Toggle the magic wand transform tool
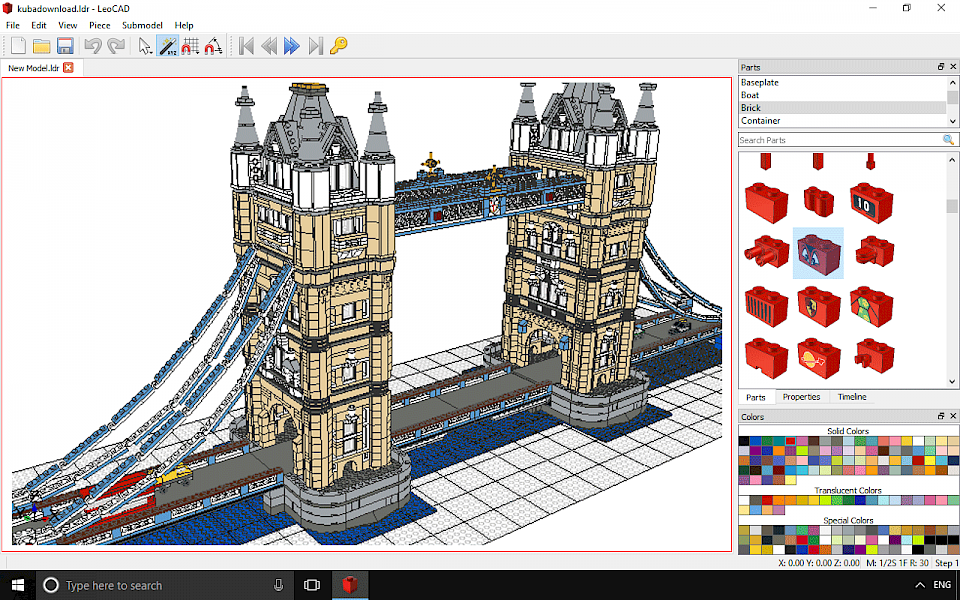Image resolution: width=960 pixels, height=600 pixels. [167, 46]
